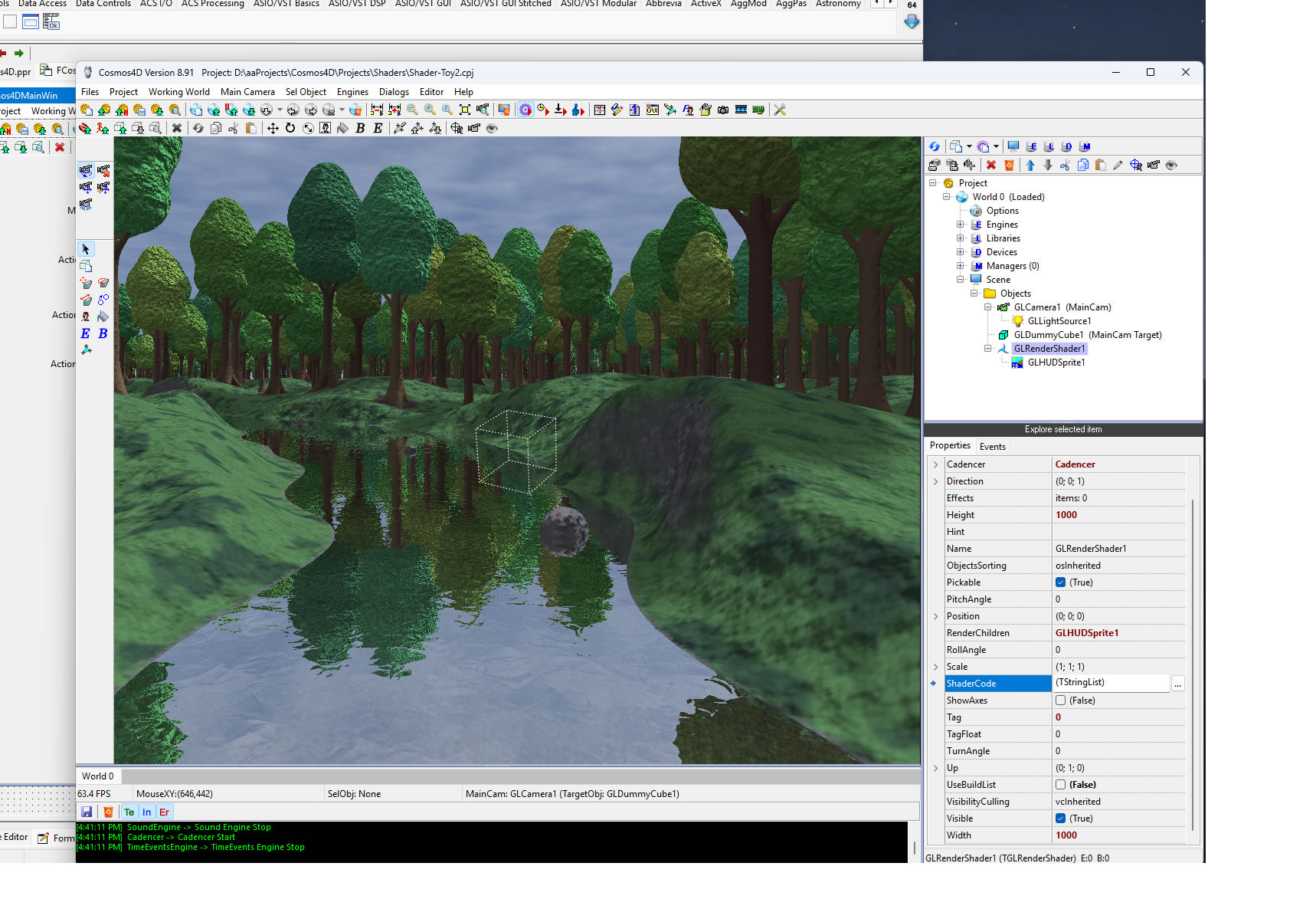
Task: Click the purple gear run icon in toolbar
Action: point(525,110)
